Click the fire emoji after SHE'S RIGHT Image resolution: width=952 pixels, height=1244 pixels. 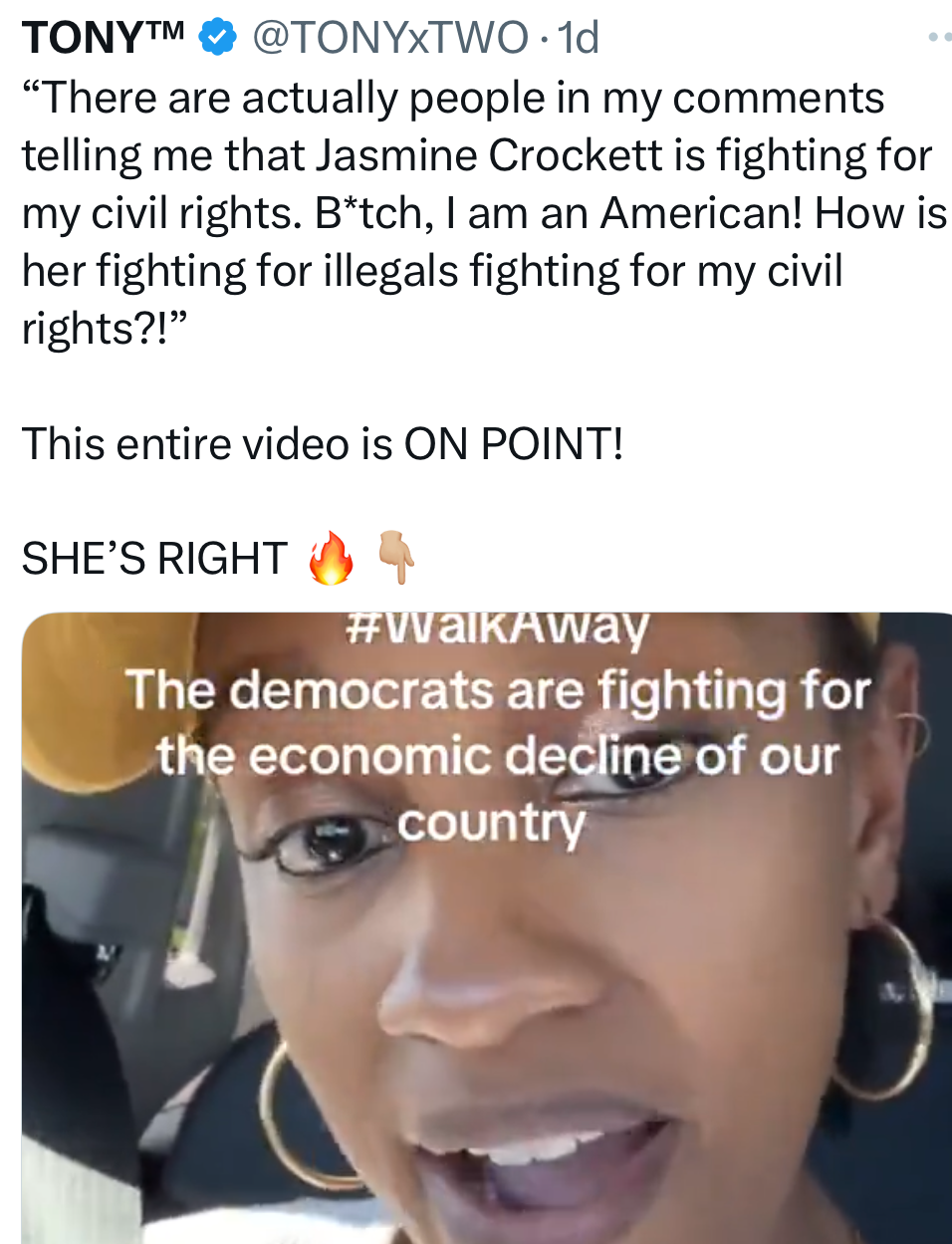(331, 558)
